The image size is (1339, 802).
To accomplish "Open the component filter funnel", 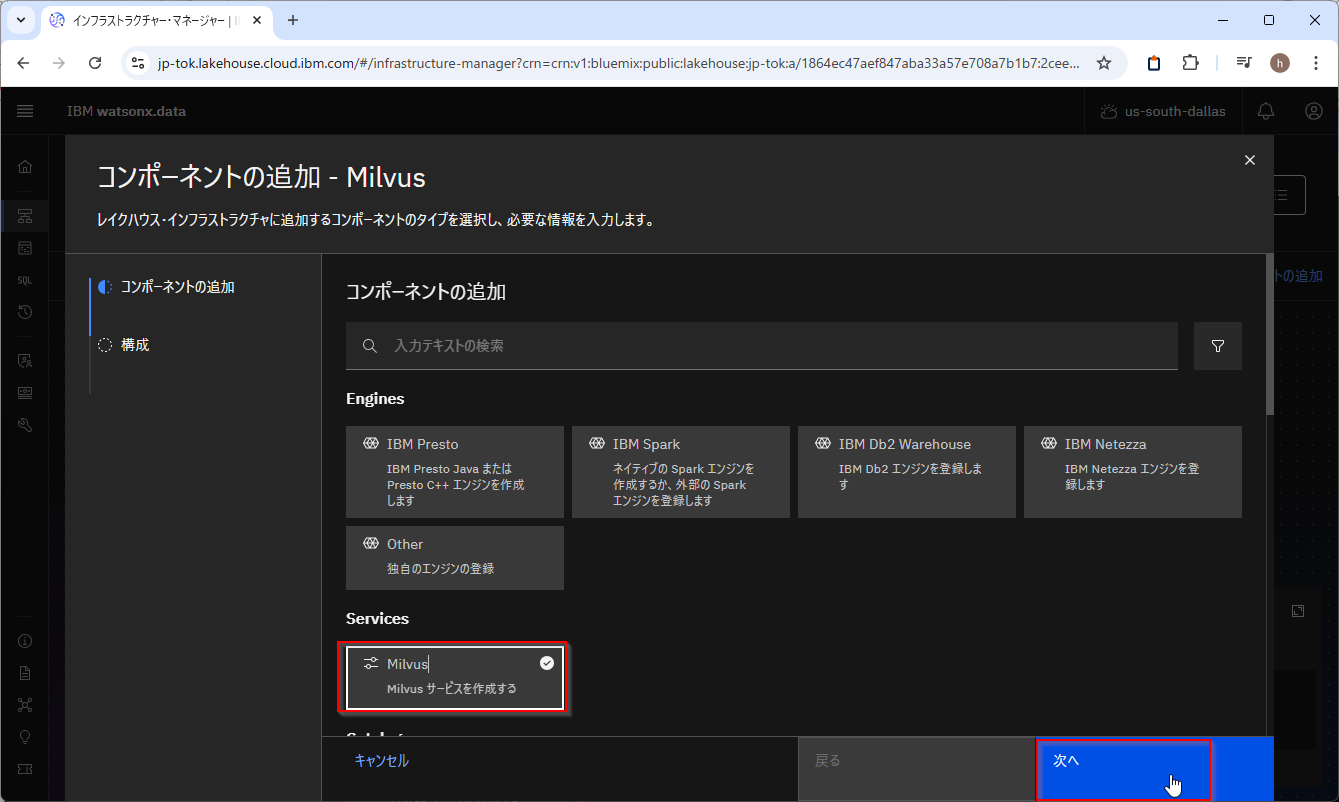I will tap(1218, 346).
